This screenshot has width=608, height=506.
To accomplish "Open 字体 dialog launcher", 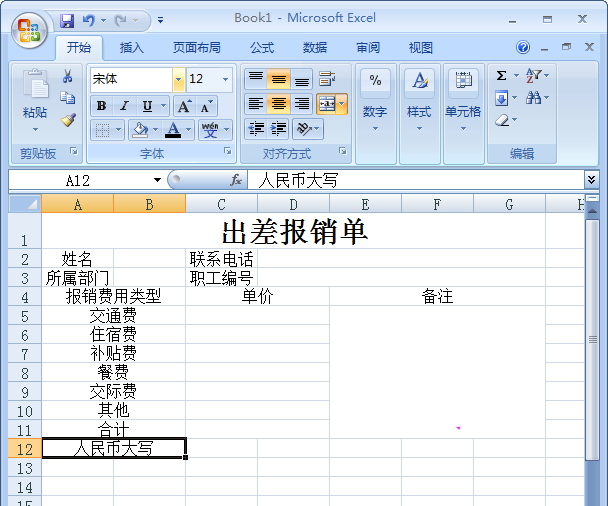I will tap(228, 151).
